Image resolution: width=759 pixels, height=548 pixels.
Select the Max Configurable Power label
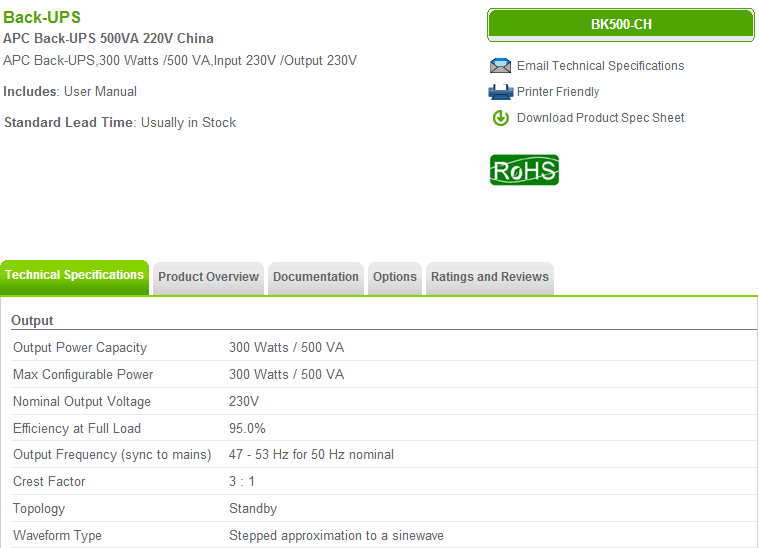click(x=83, y=375)
